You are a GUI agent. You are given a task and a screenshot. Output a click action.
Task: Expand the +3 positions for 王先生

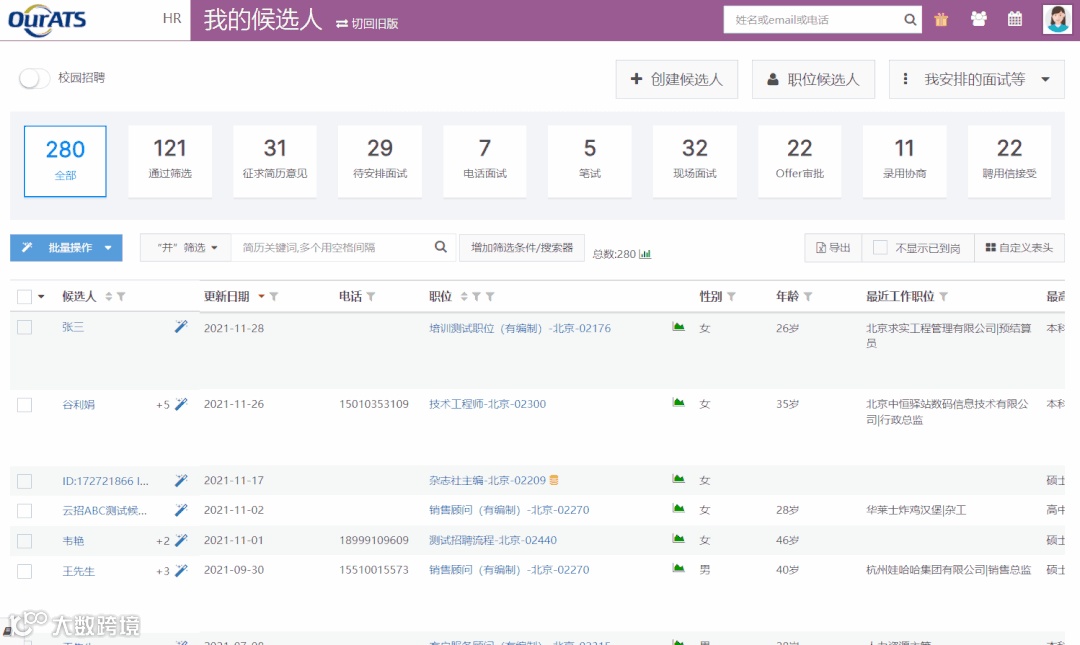tap(163, 571)
